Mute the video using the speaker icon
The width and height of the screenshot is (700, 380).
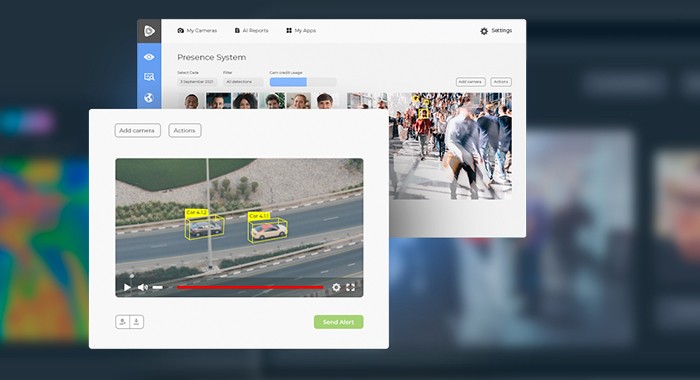(x=143, y=288)
